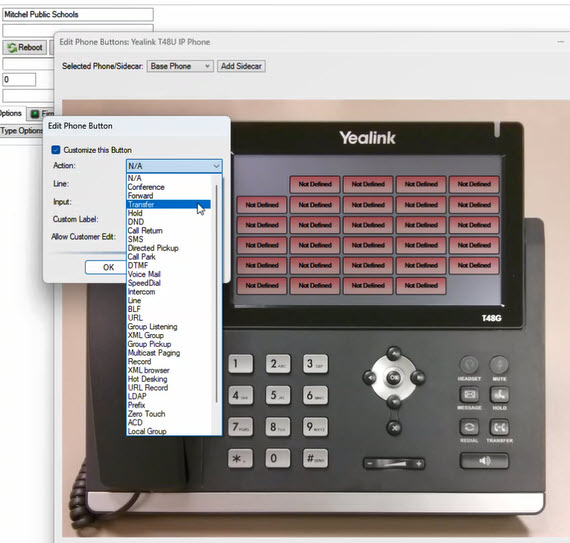Pick Call Park in the Action list
The image size is (570, 543).
[169, 257]
